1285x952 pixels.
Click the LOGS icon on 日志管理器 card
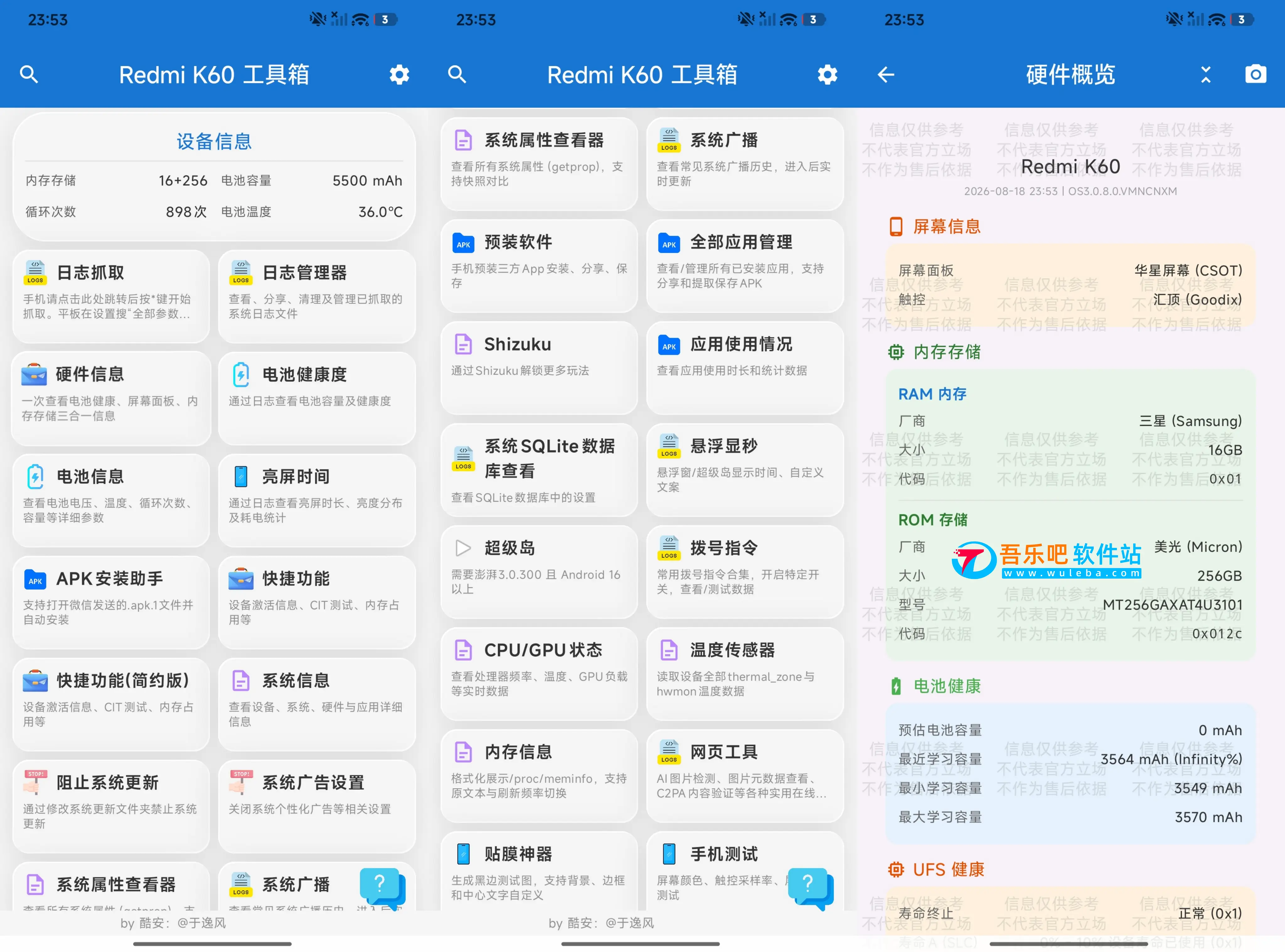[241, 273]
